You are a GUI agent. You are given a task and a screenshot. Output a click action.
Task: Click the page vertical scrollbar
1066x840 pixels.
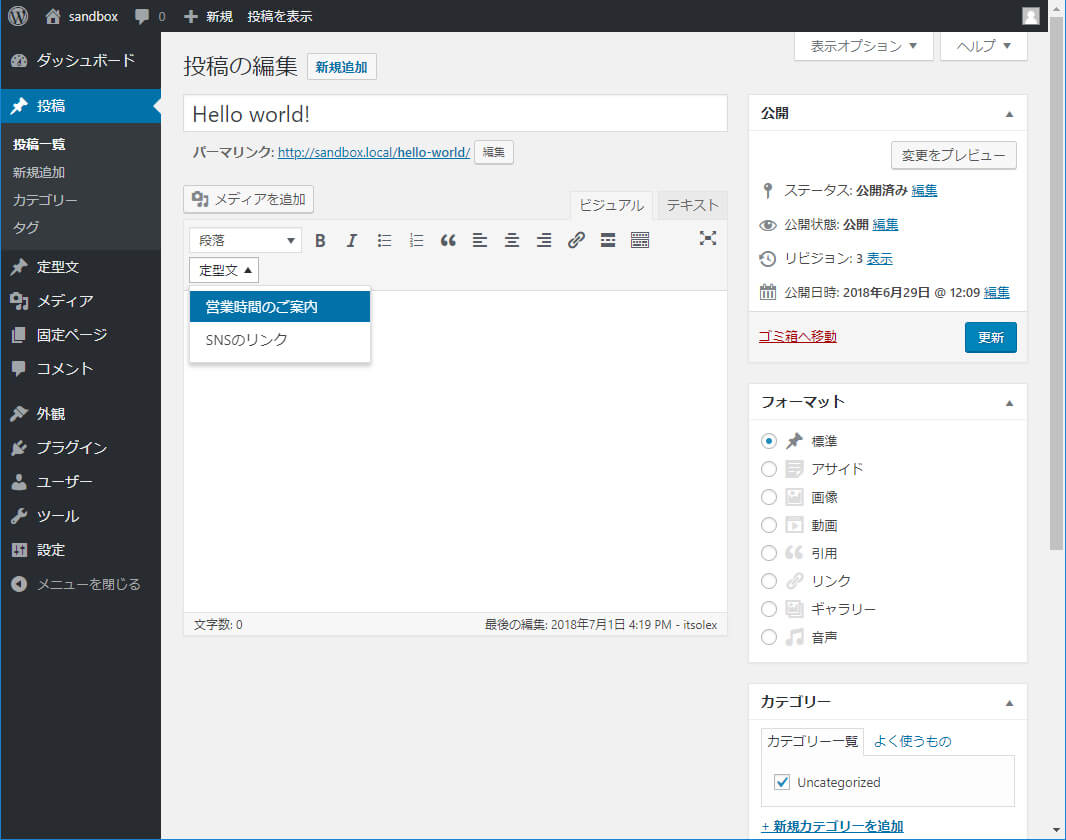1056,285
